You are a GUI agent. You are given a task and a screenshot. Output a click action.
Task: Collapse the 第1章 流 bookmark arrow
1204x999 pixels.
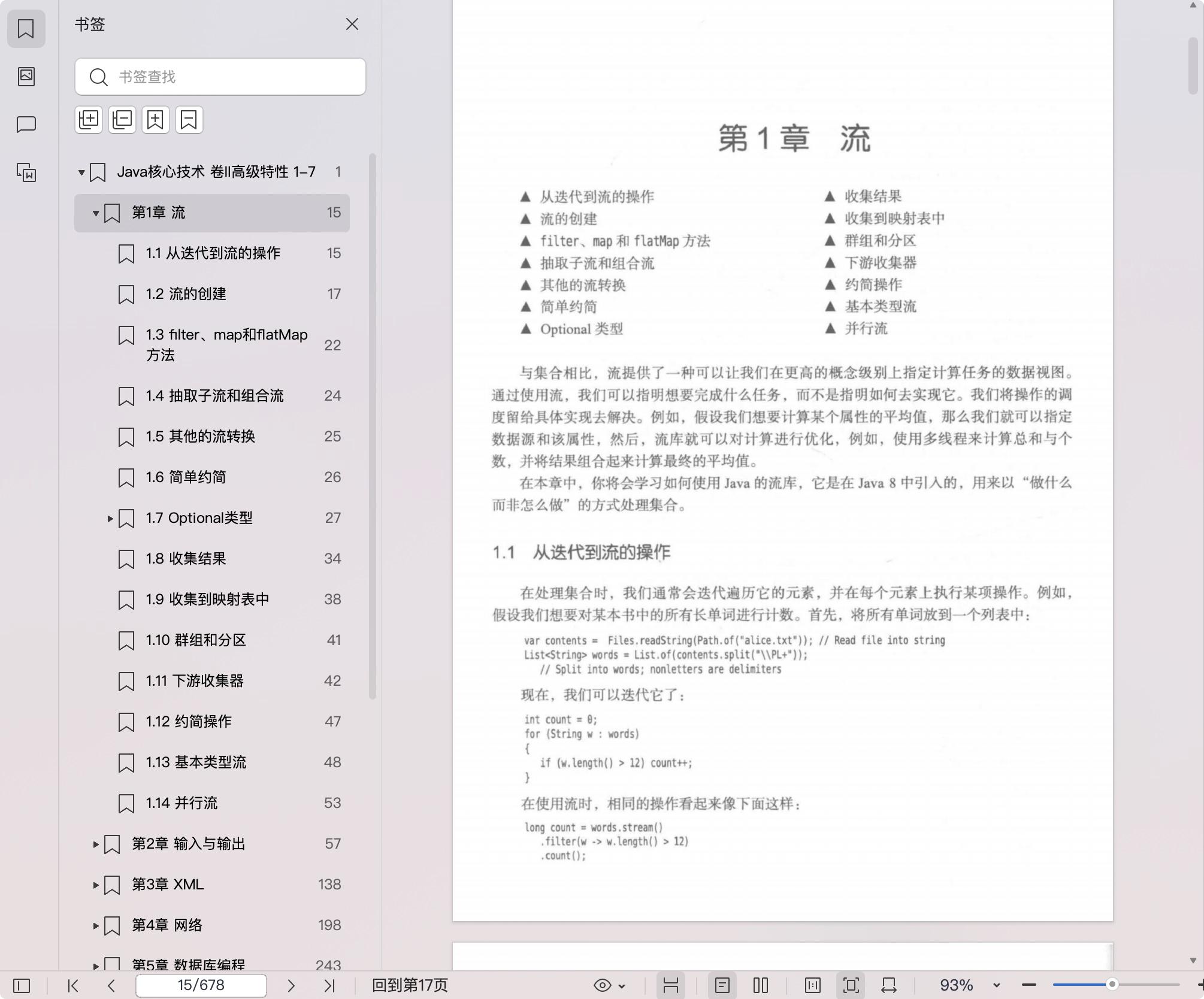tap(95, 213)
